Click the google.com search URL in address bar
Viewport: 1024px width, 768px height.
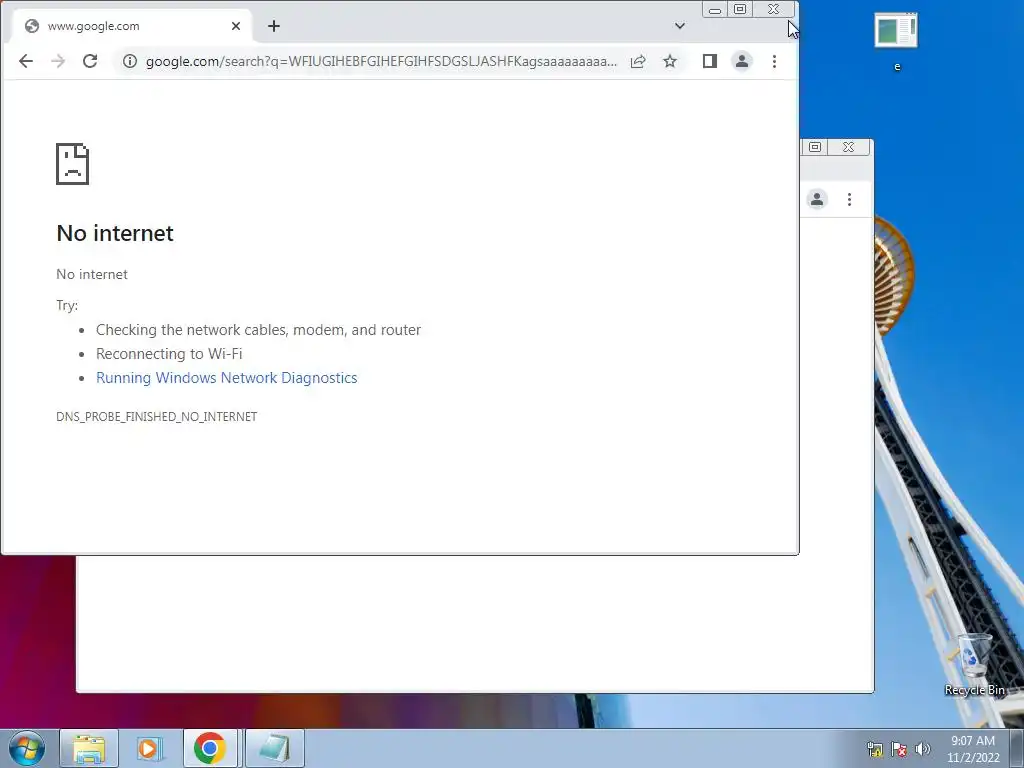[381, 61]
